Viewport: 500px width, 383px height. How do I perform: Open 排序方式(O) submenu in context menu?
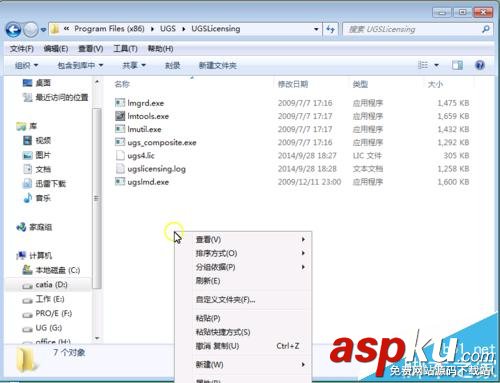pyautogui.click(x=243, y=253)
